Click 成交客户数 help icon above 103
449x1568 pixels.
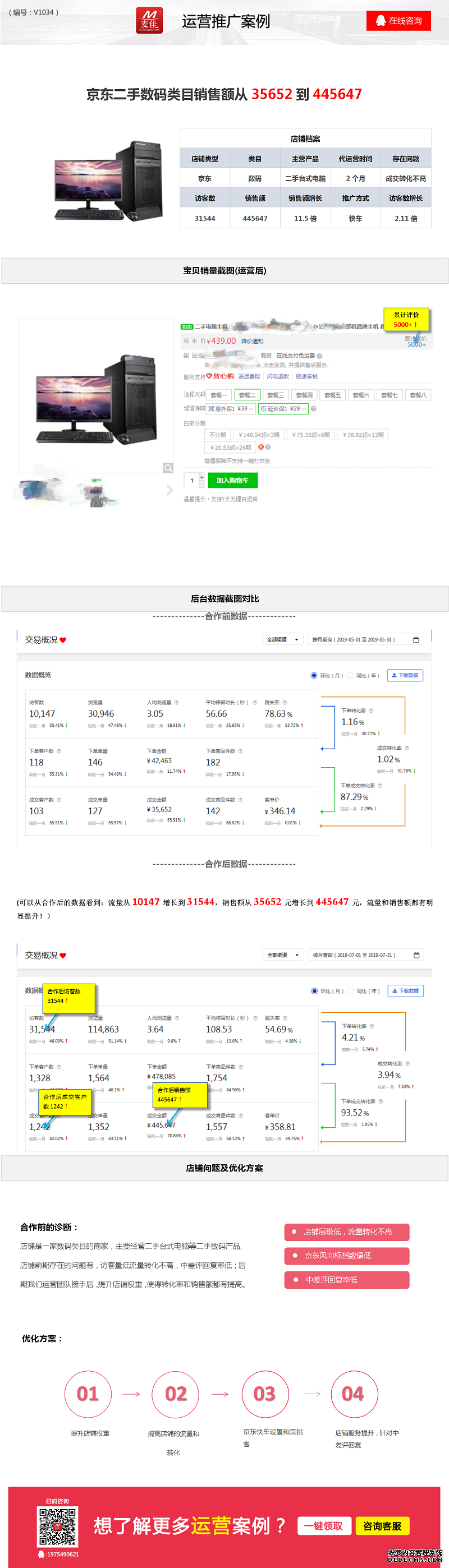pos(58,800)
